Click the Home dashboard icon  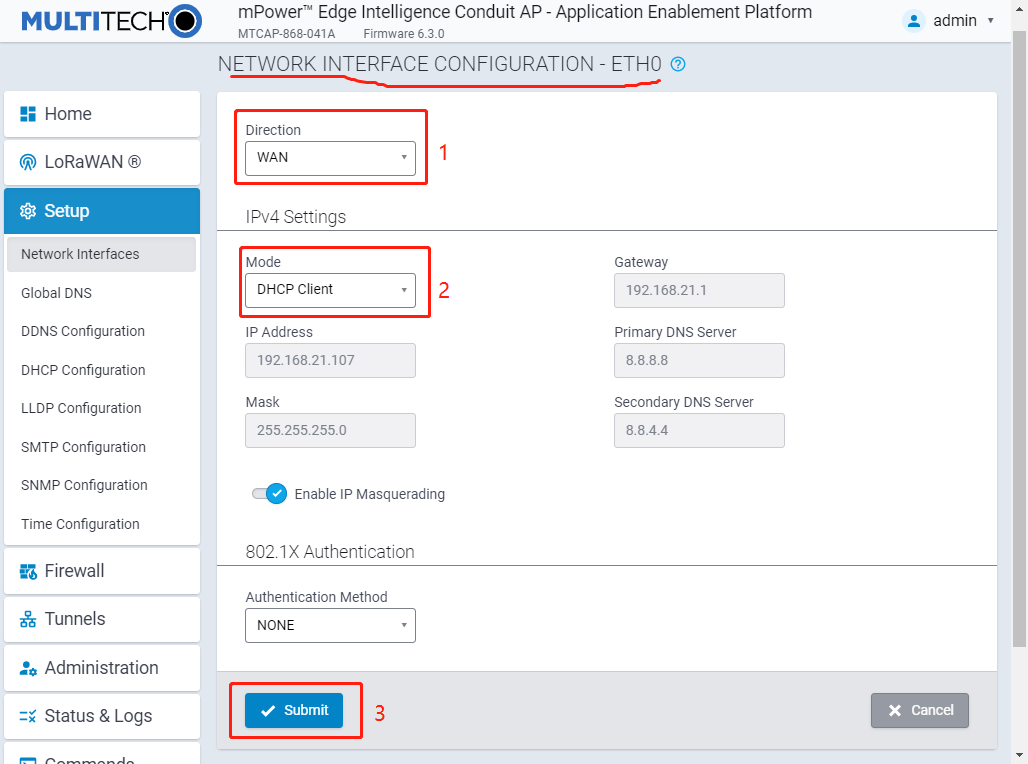click(x=28, y=114)
